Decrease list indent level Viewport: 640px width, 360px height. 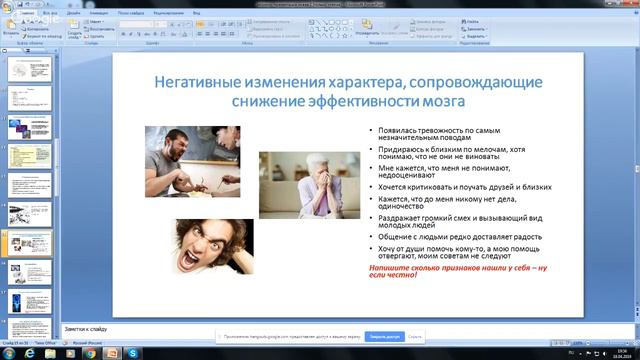(223, 24)
